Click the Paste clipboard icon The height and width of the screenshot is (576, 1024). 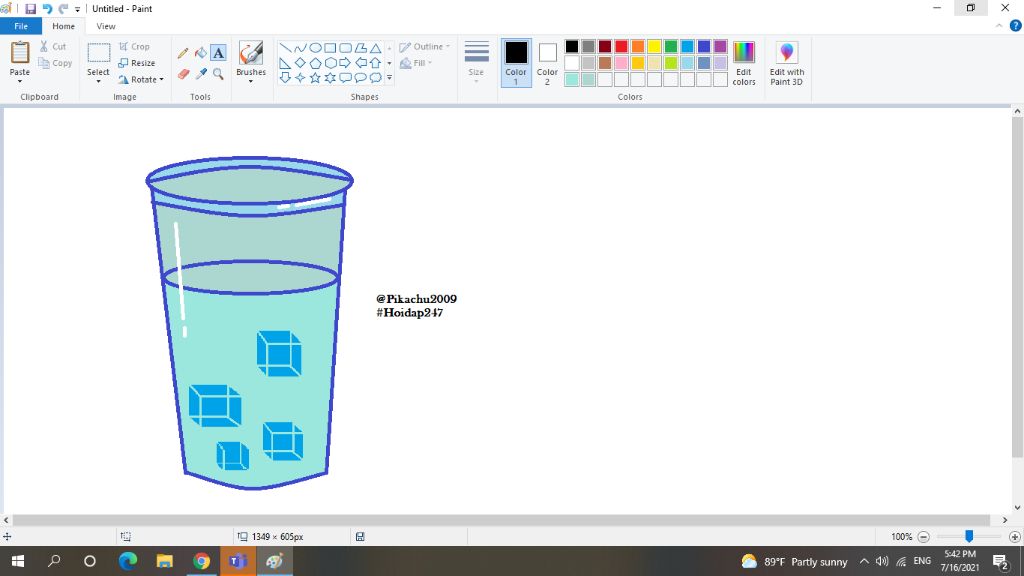pyautogui.click(x=20, y=53)
